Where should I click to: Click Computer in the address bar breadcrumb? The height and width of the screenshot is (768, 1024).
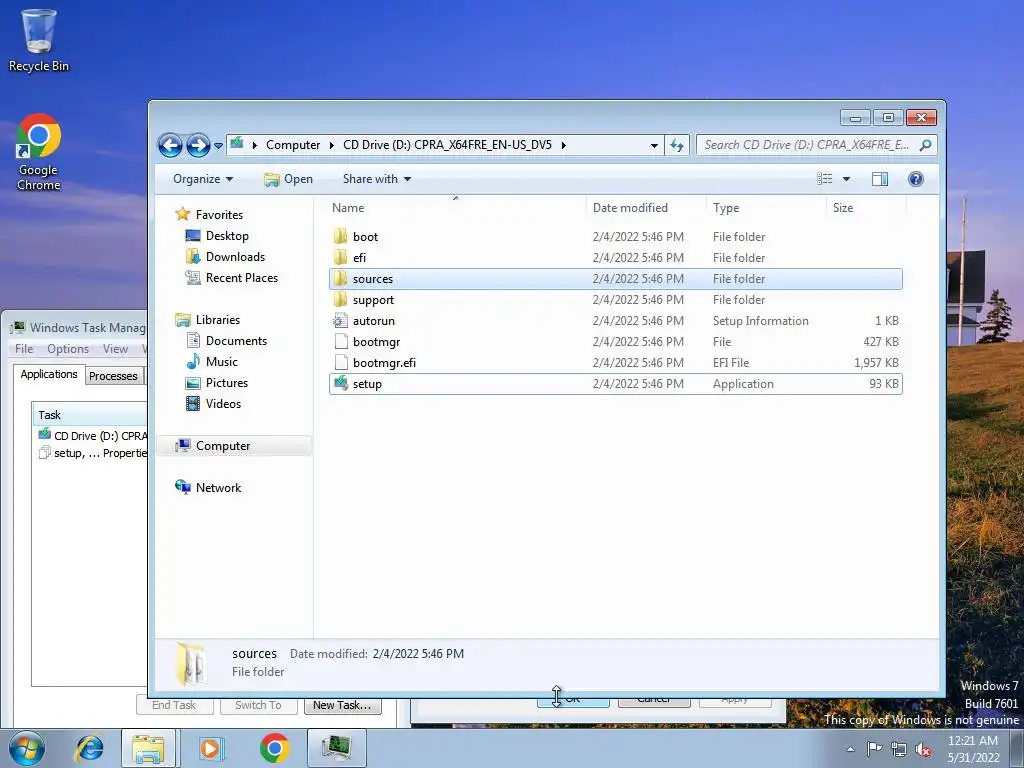[293, 145]
